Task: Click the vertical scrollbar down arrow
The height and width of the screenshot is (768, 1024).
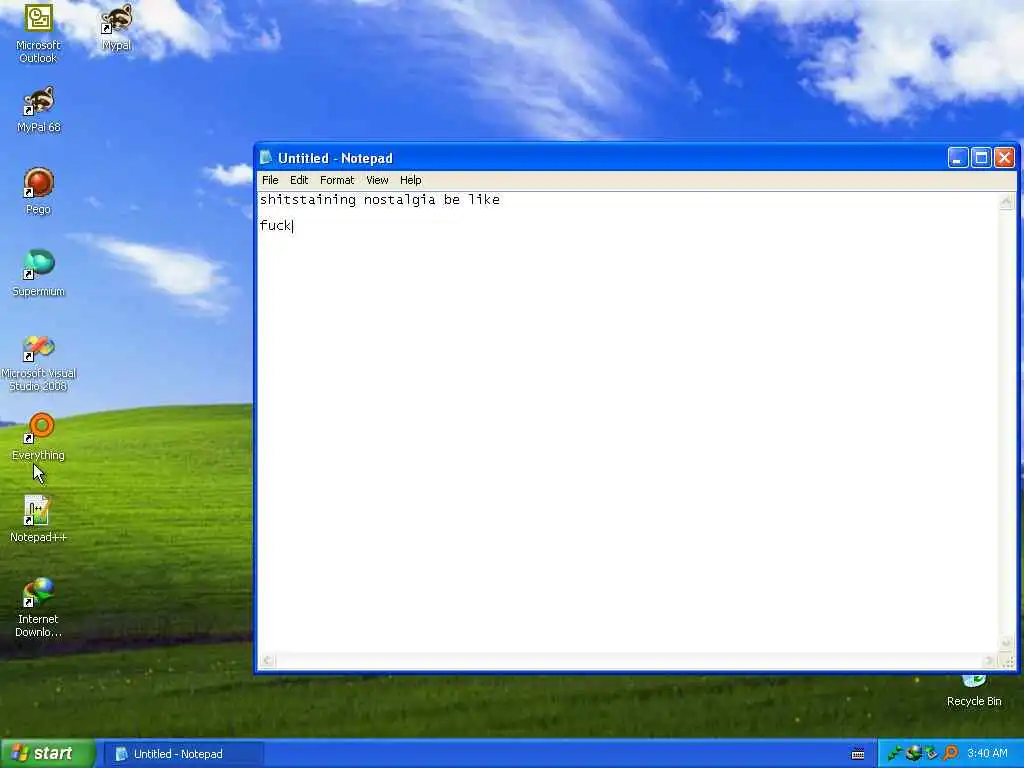Action: click(1006, 643)
